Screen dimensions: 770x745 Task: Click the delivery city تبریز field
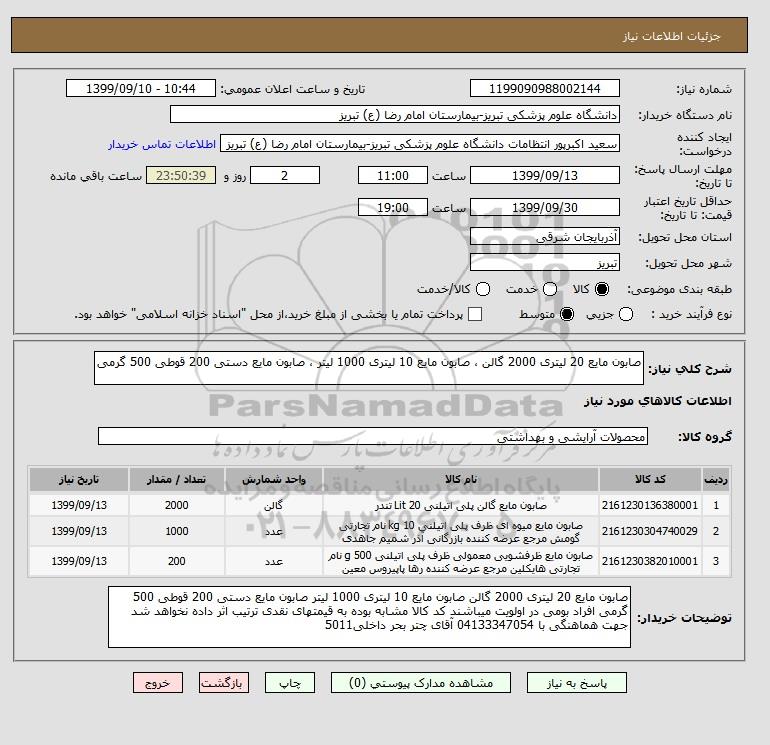545,262
